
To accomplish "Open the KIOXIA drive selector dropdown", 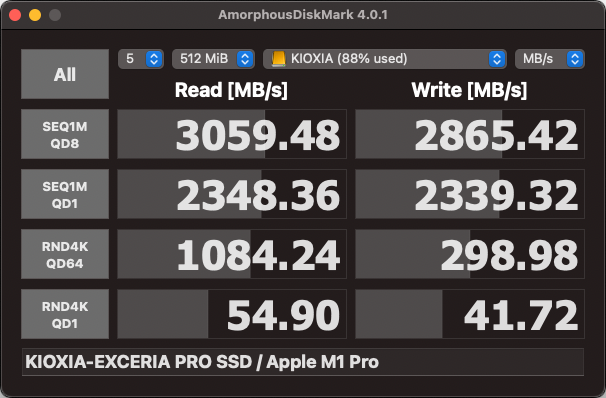I will pyautogui.click(x=385, y=59).
